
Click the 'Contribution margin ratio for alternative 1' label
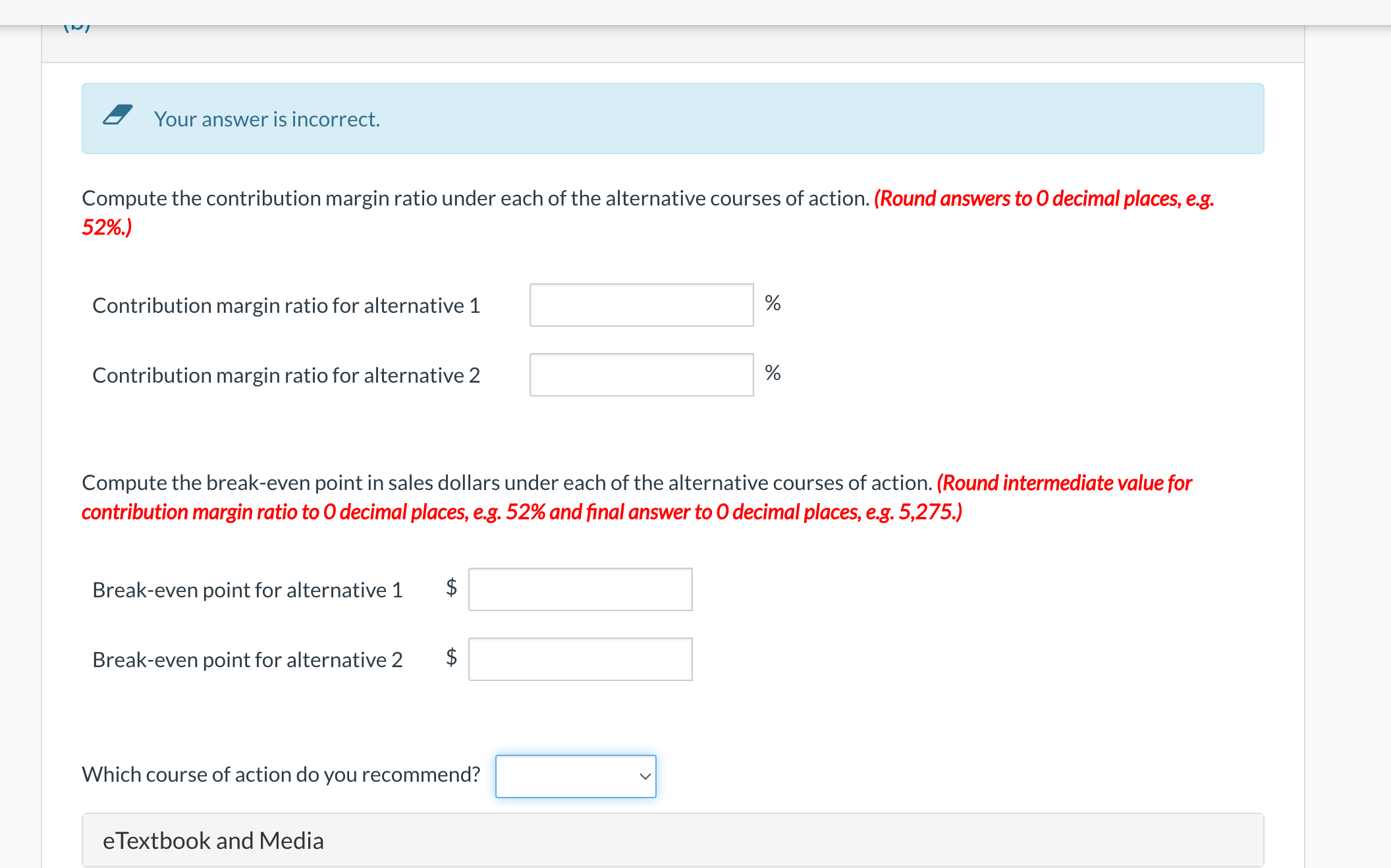click(286, 306)
